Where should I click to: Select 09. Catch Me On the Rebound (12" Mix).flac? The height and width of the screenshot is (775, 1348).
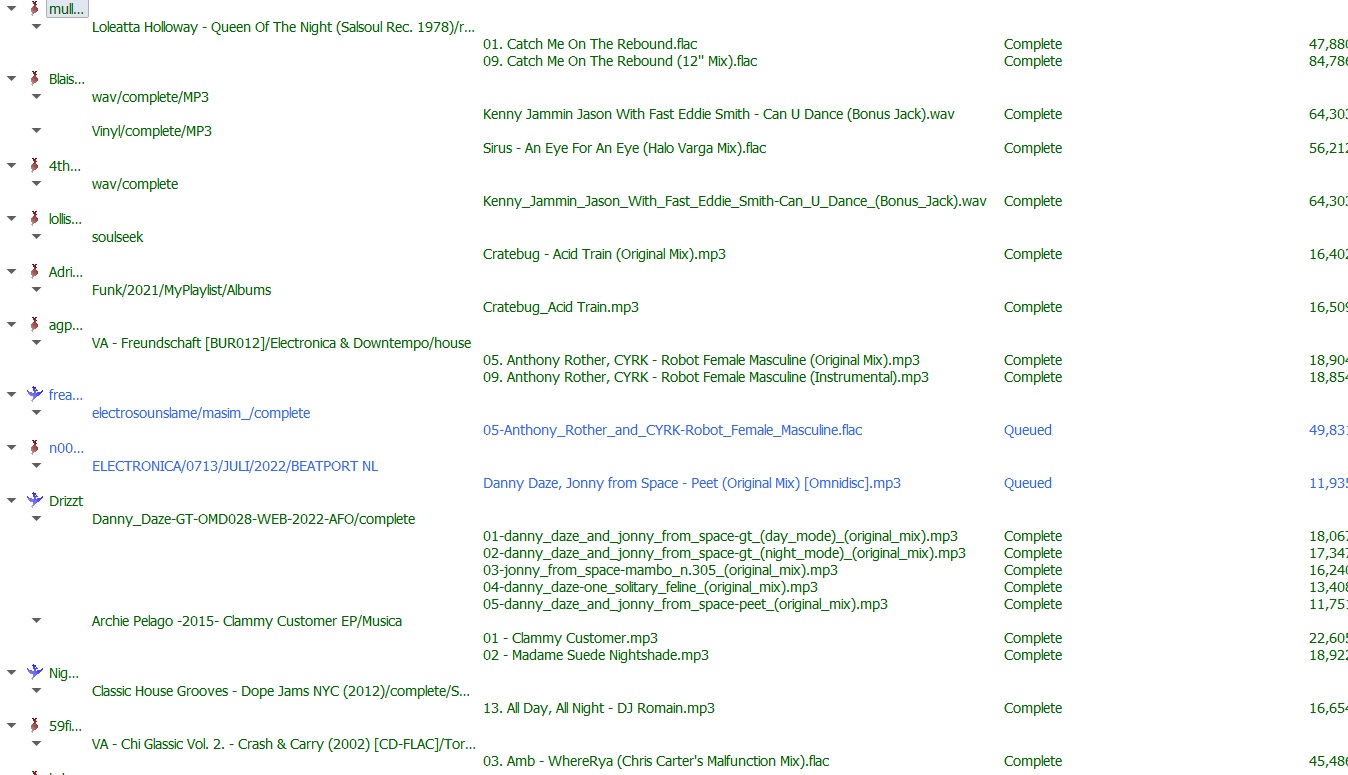(620, 61)
